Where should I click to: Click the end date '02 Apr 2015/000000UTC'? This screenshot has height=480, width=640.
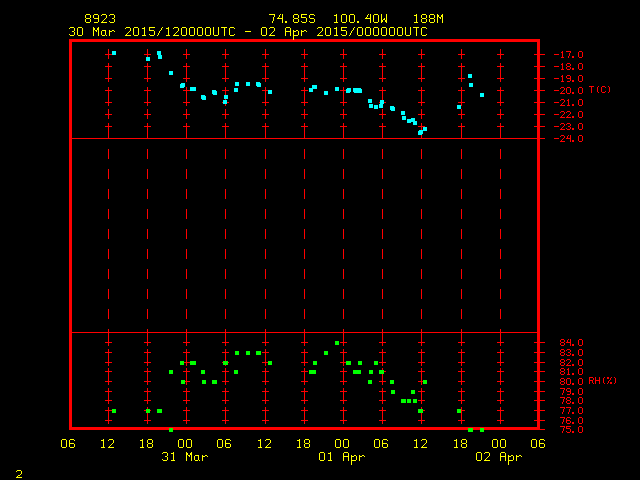click(344, 32)
